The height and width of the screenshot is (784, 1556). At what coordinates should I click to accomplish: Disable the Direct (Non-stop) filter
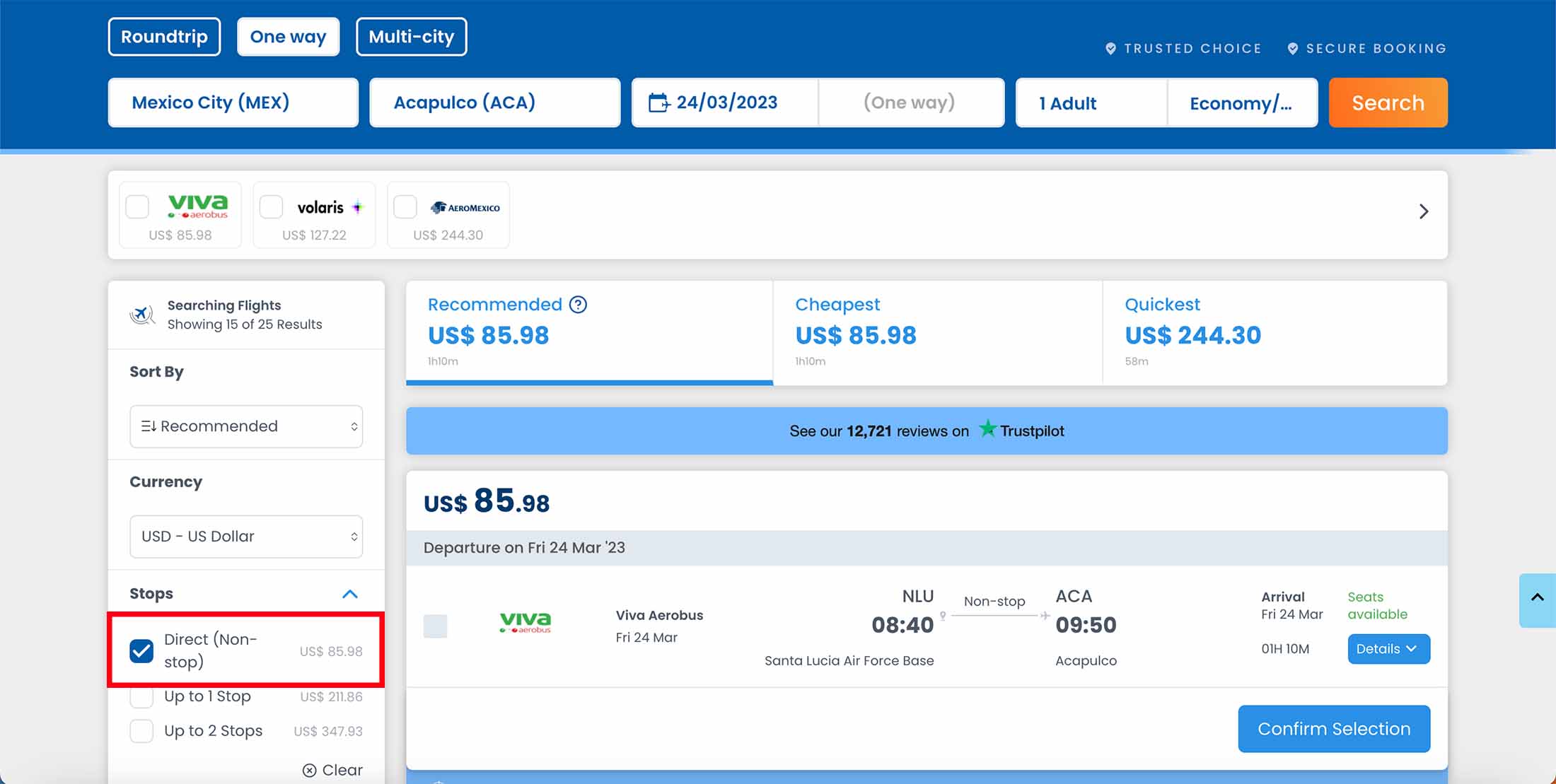[x=142, y=650]
